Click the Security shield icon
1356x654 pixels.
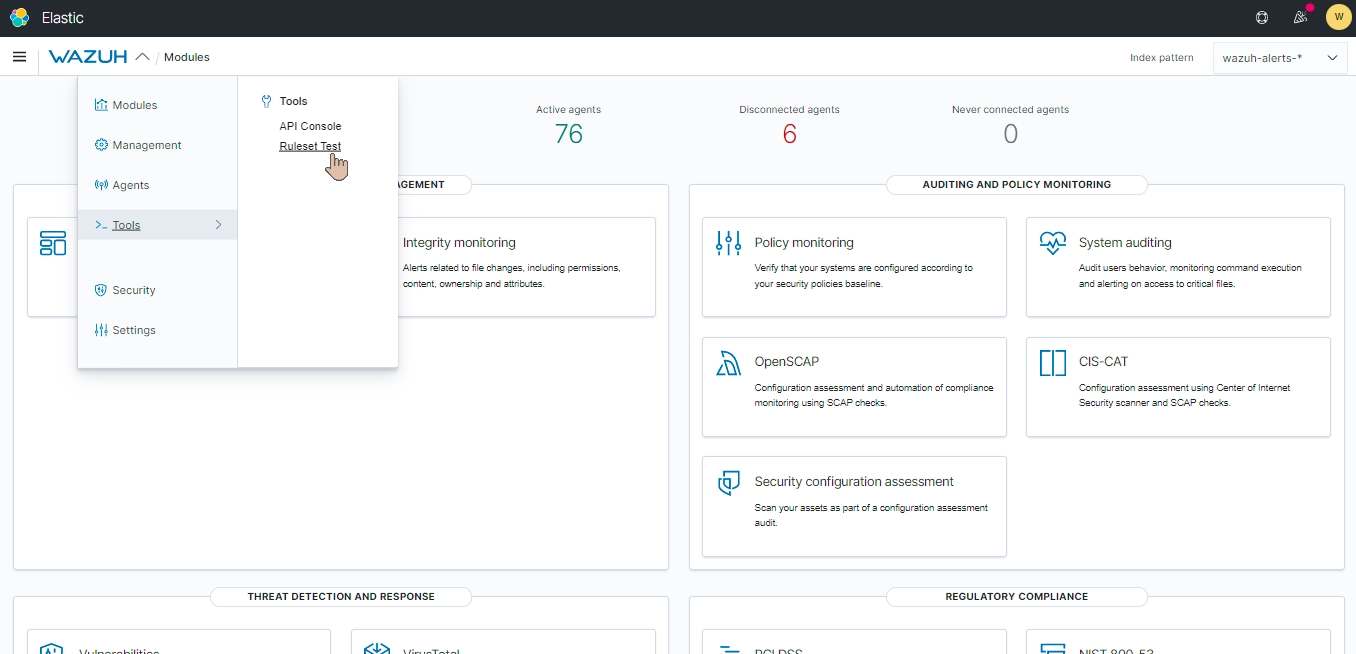(x=101, y=290)
